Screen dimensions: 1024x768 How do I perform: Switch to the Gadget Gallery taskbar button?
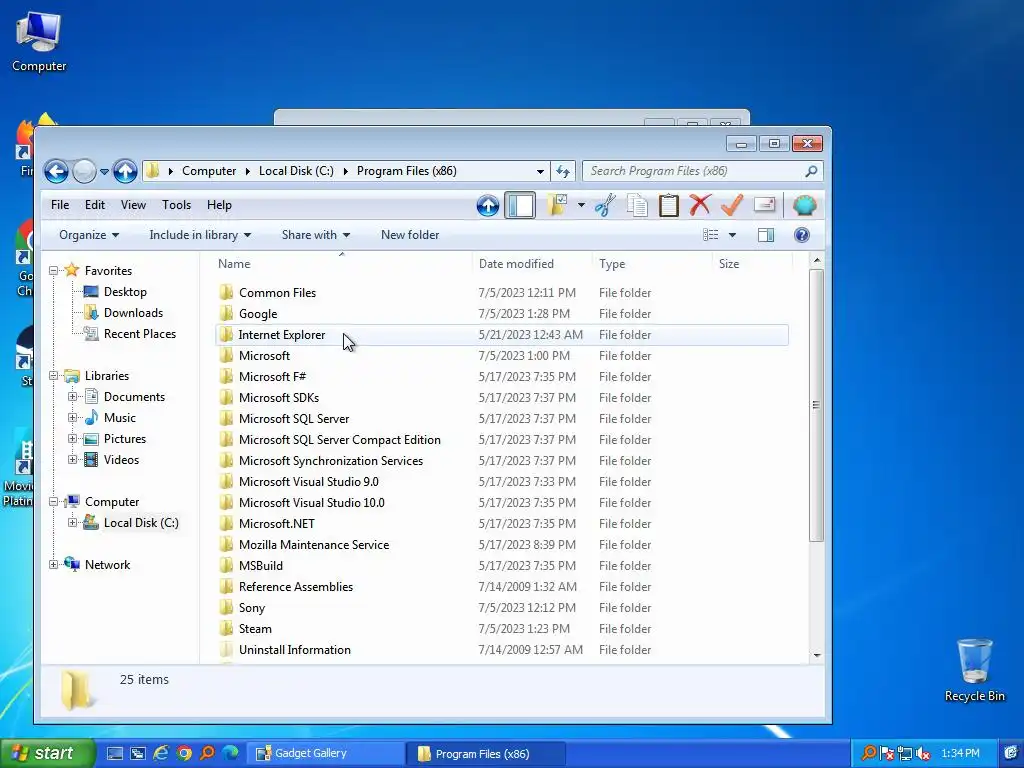[323, 753]
